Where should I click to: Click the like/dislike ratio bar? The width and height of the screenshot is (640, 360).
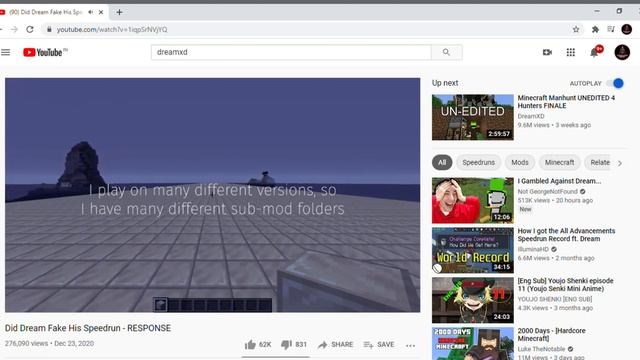click(x=276, y=356)
